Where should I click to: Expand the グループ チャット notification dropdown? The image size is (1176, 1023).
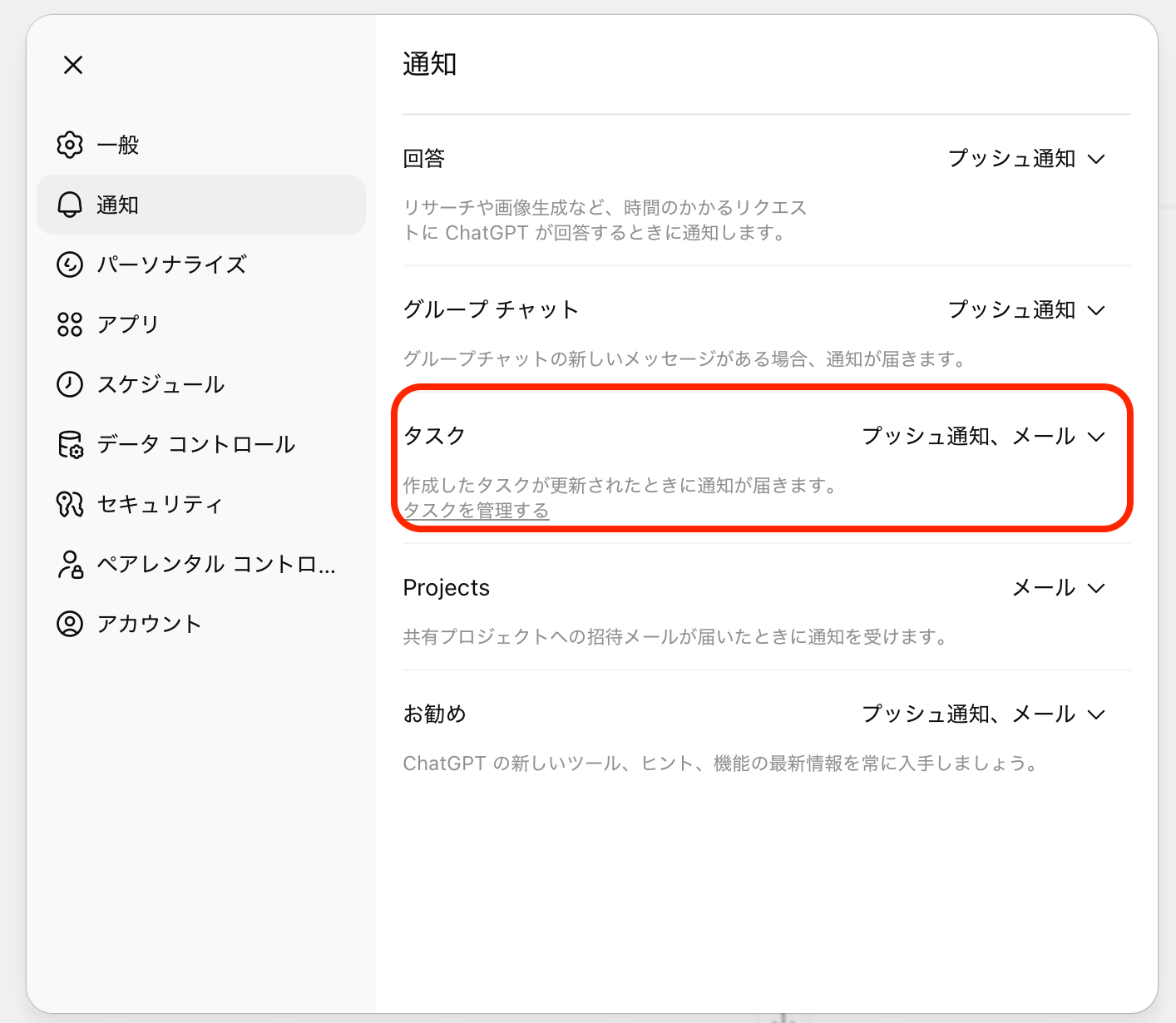(1026, 310)
